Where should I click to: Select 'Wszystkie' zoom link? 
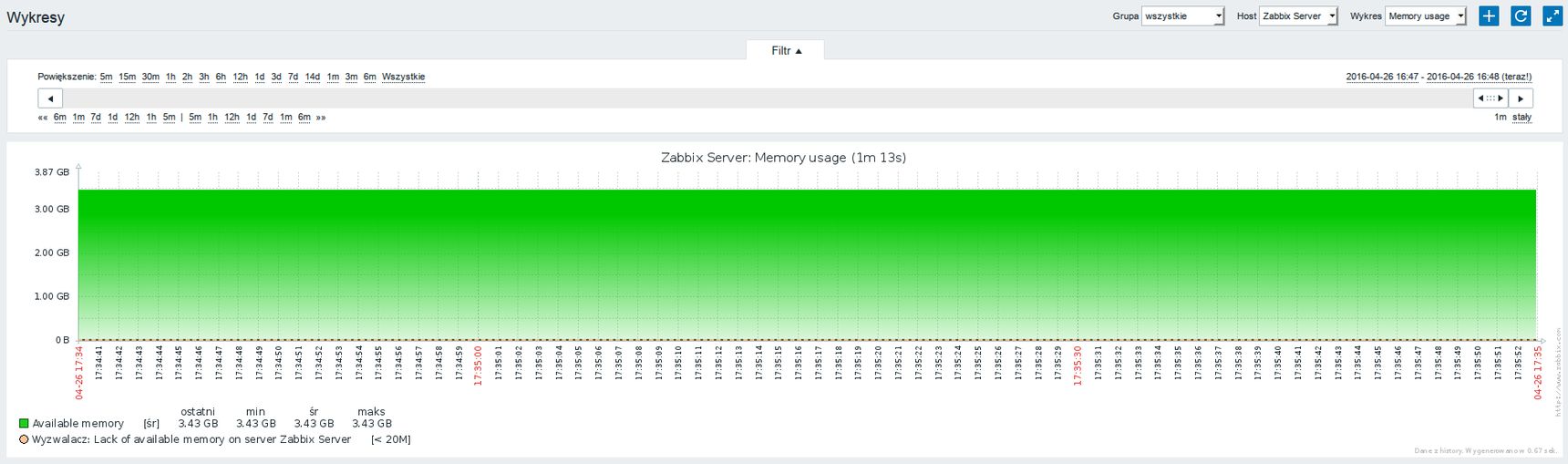click(x=404, y=77)
